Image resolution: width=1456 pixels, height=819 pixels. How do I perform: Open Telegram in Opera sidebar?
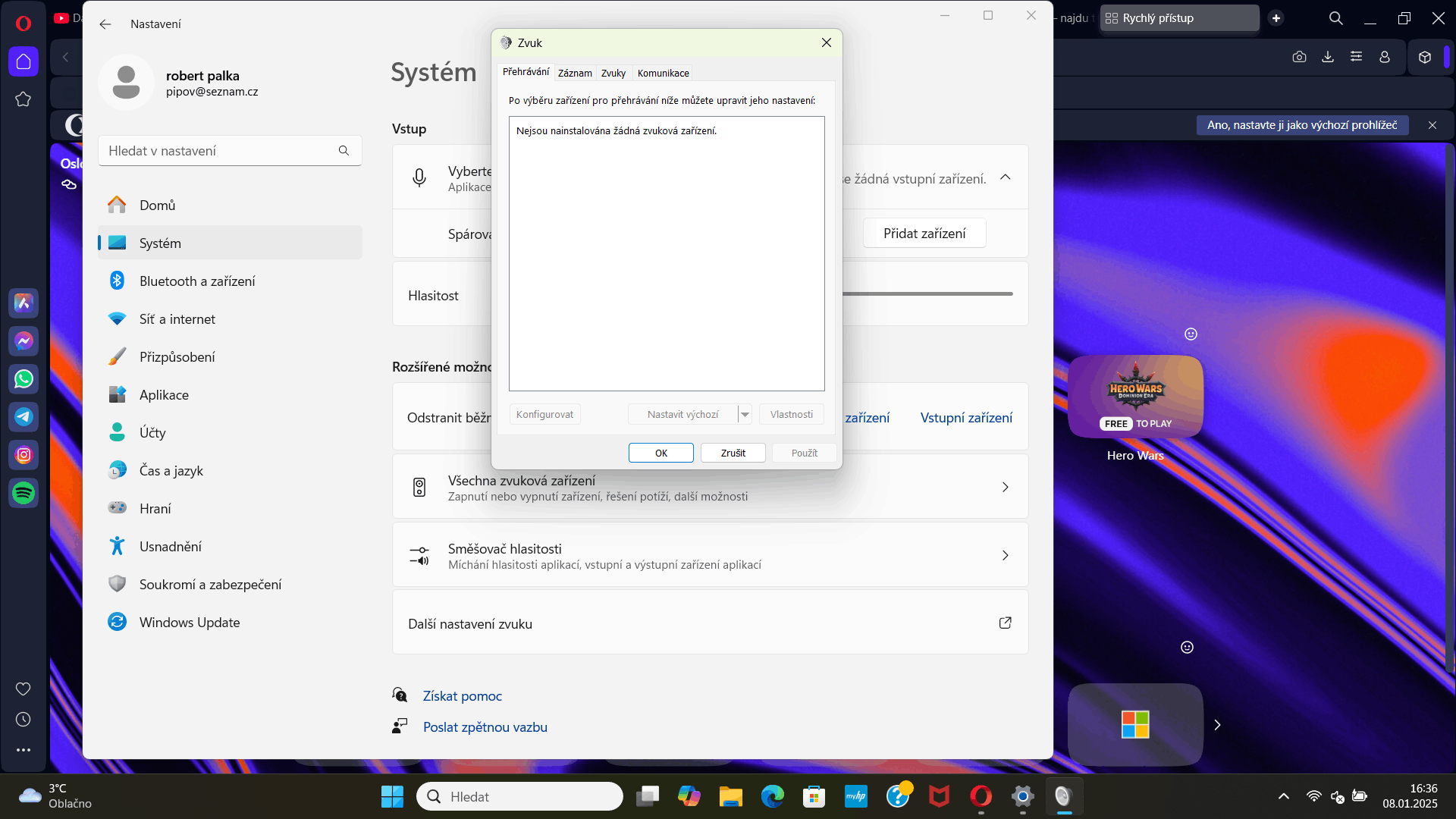pos(24,417)
